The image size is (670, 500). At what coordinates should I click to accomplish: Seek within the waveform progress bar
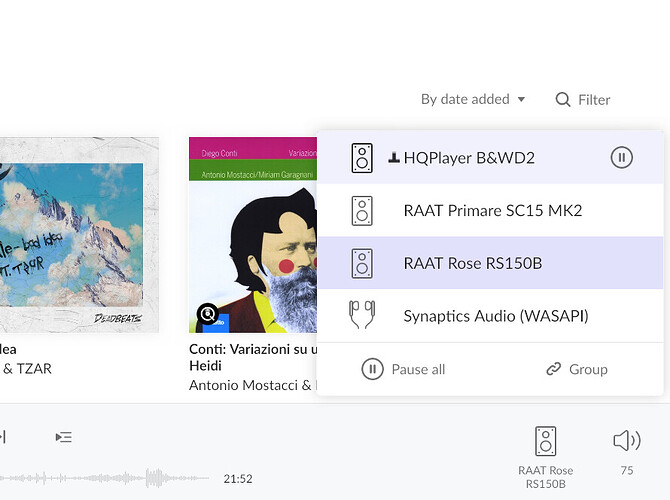point(105,478)
